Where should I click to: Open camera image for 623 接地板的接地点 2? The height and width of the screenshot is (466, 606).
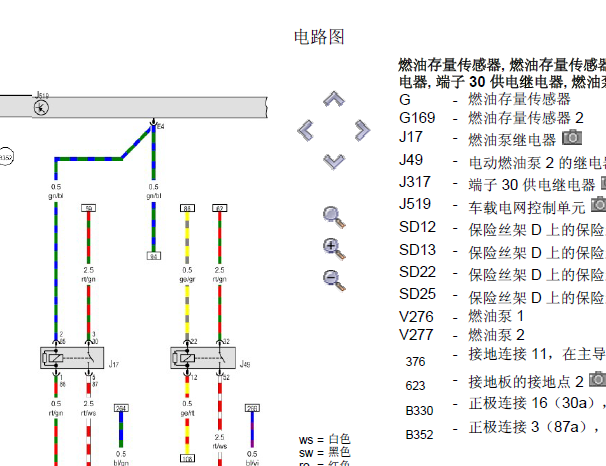[x=597, y=379]
